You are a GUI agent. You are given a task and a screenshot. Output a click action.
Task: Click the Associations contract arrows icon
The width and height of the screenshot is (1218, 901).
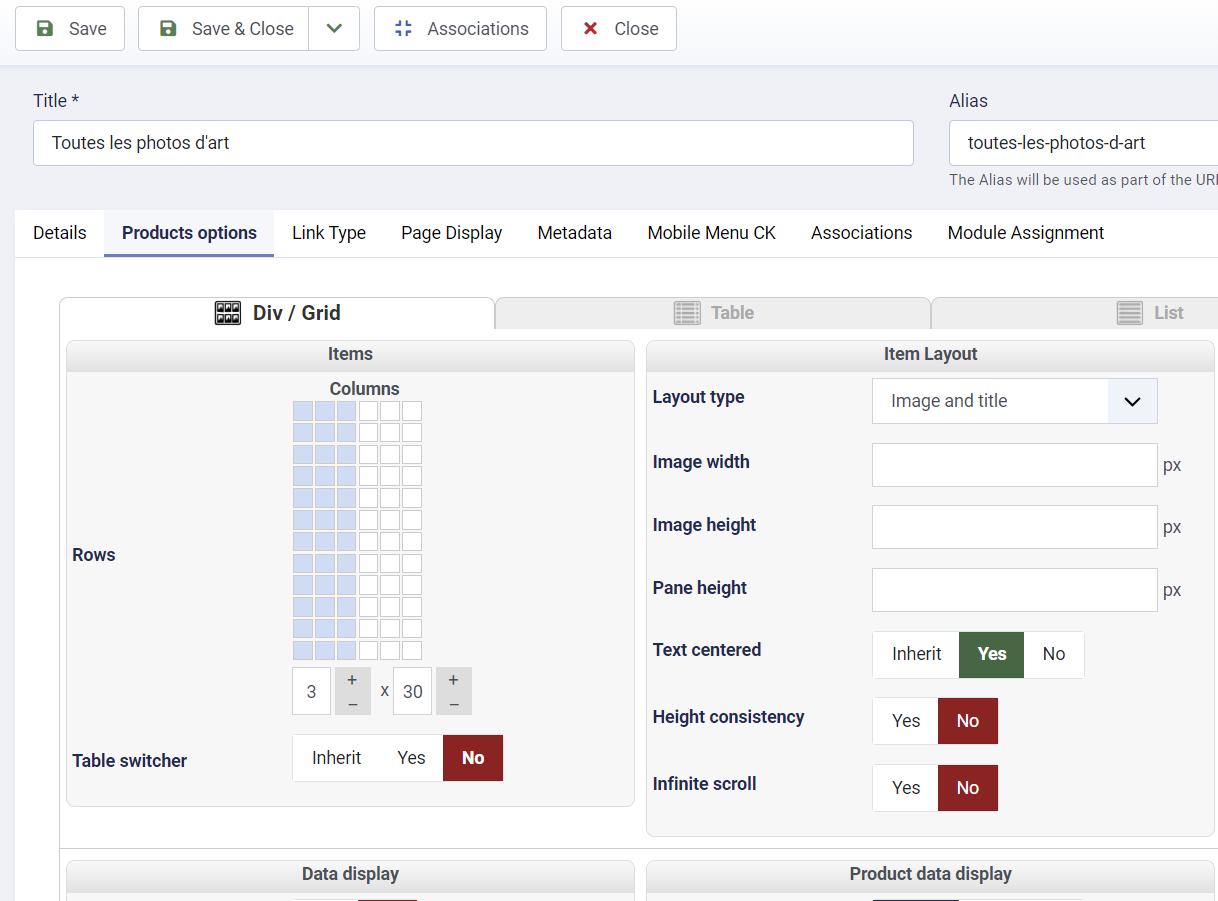click(403, 29)
